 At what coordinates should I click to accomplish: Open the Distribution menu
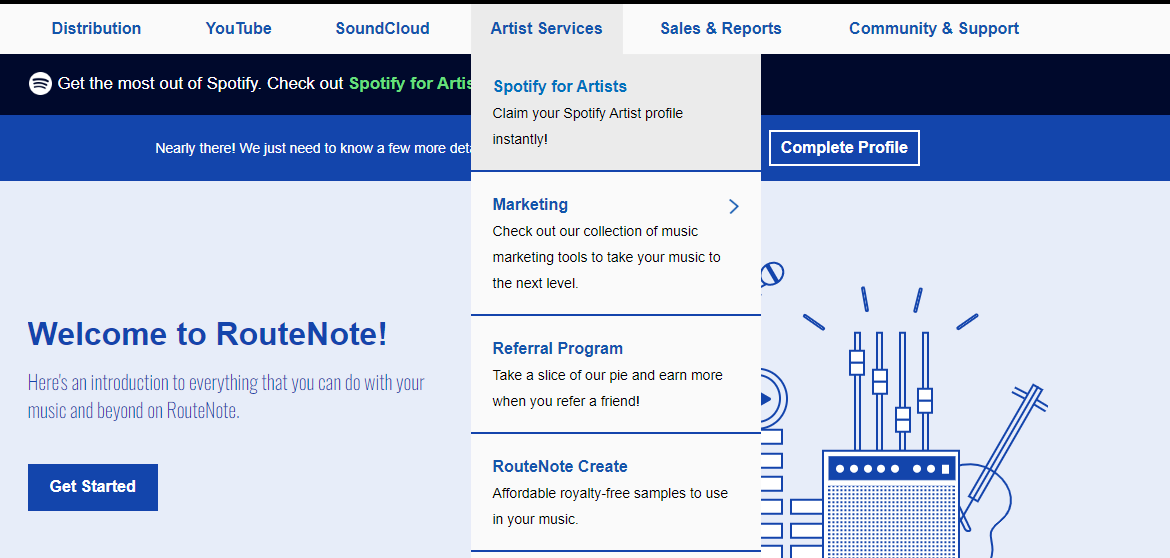click(x=96, y=28)
